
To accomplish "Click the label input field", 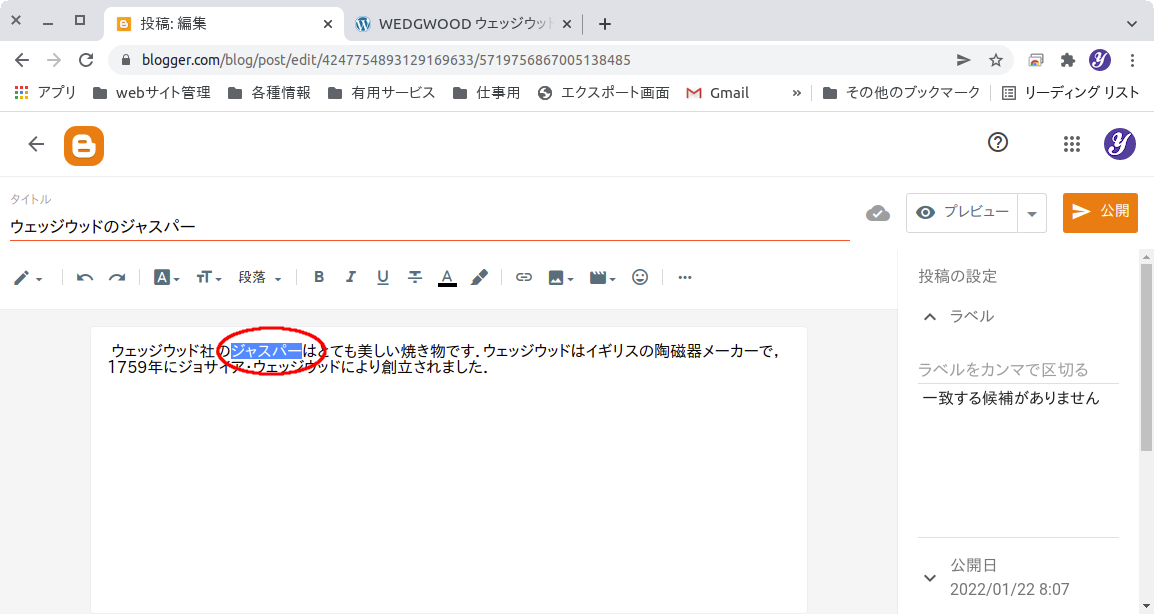I will click(x=1018, y=370).
